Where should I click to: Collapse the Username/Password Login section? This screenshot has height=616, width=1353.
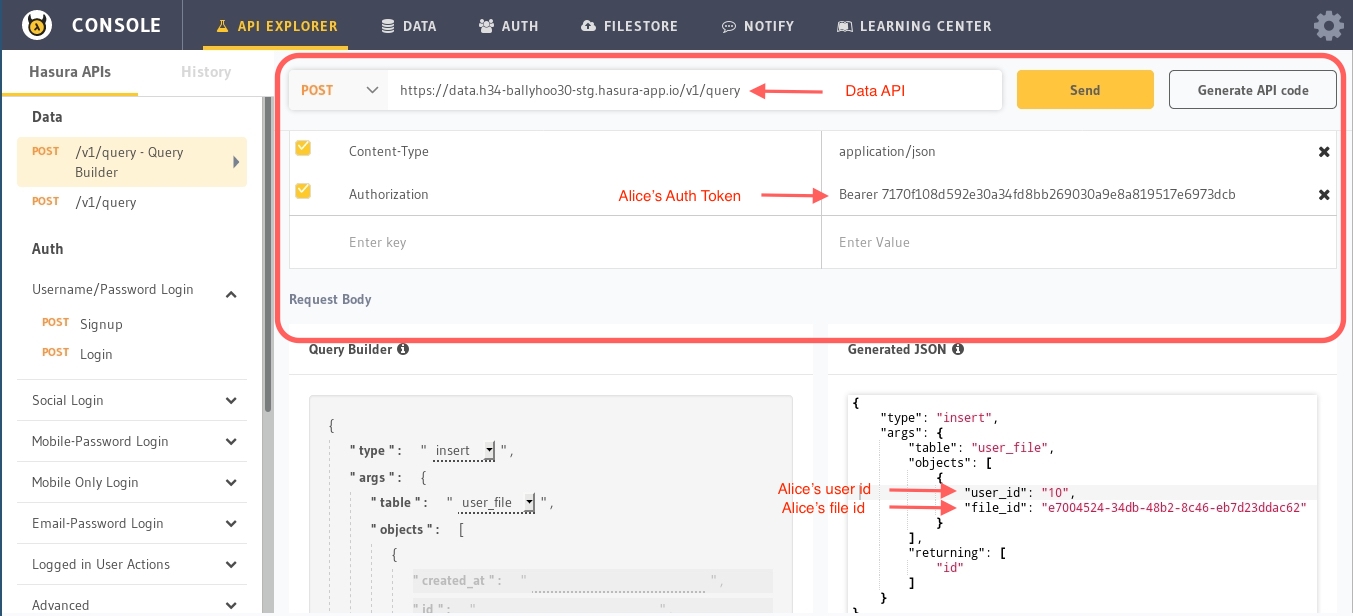(231, 294)
